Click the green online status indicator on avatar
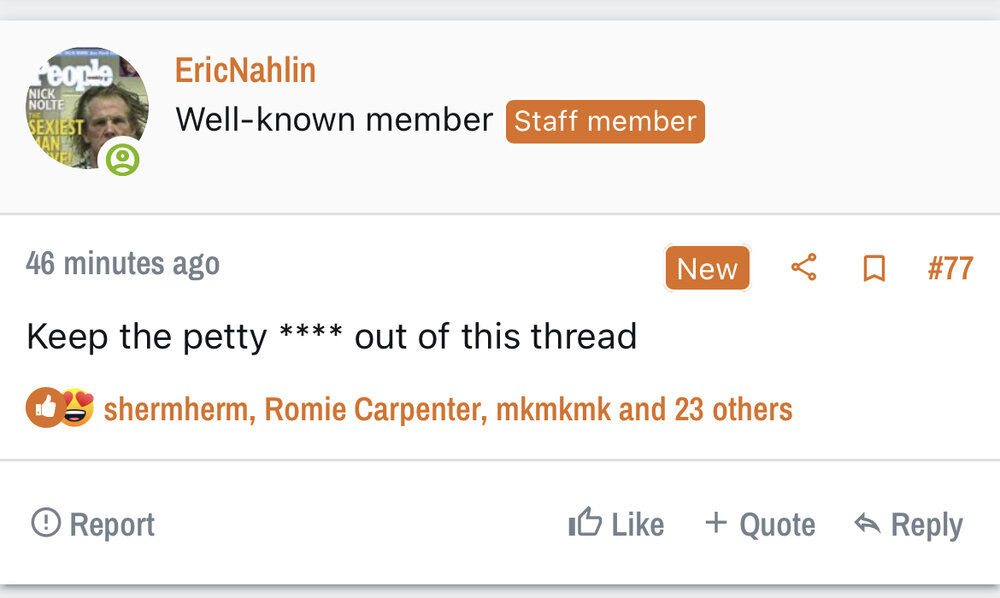Image resolution: width=1000 pixels, height=598 pixels. coord(123,158)
